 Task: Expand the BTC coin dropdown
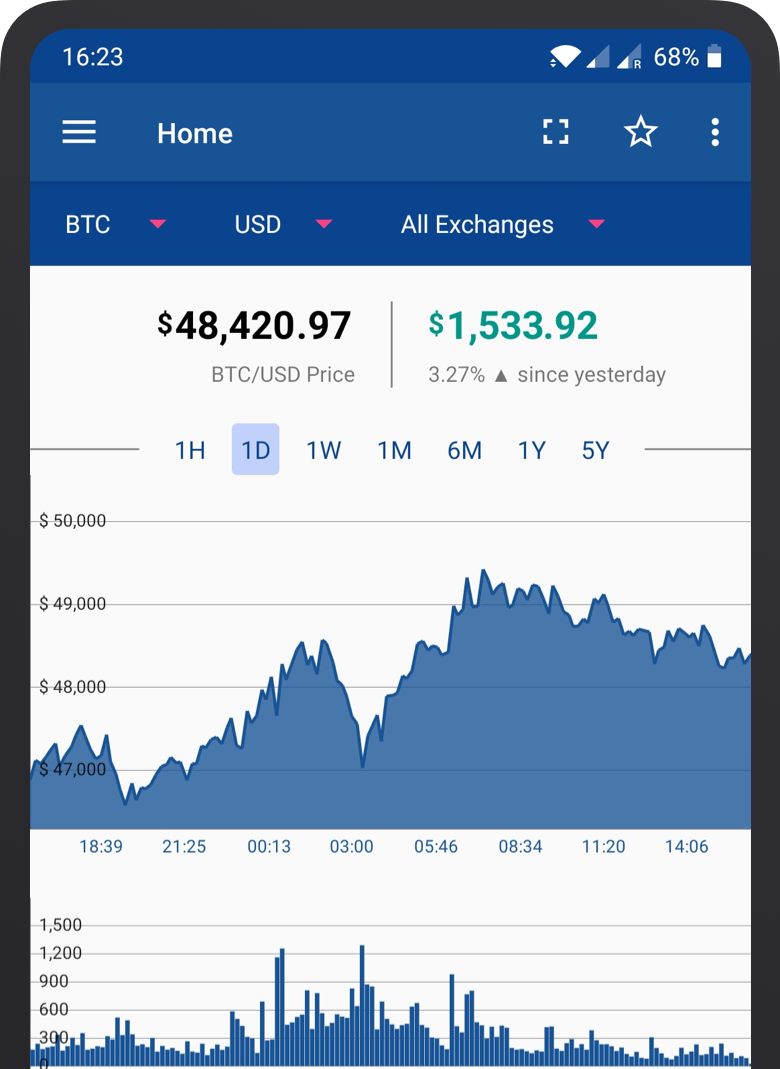(x=114, y=224)
